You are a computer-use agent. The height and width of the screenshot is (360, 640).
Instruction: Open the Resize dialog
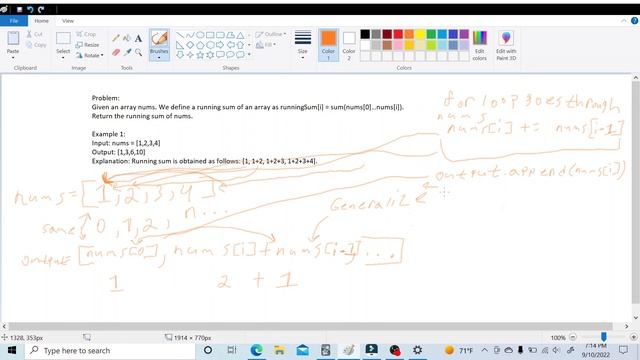87,44
